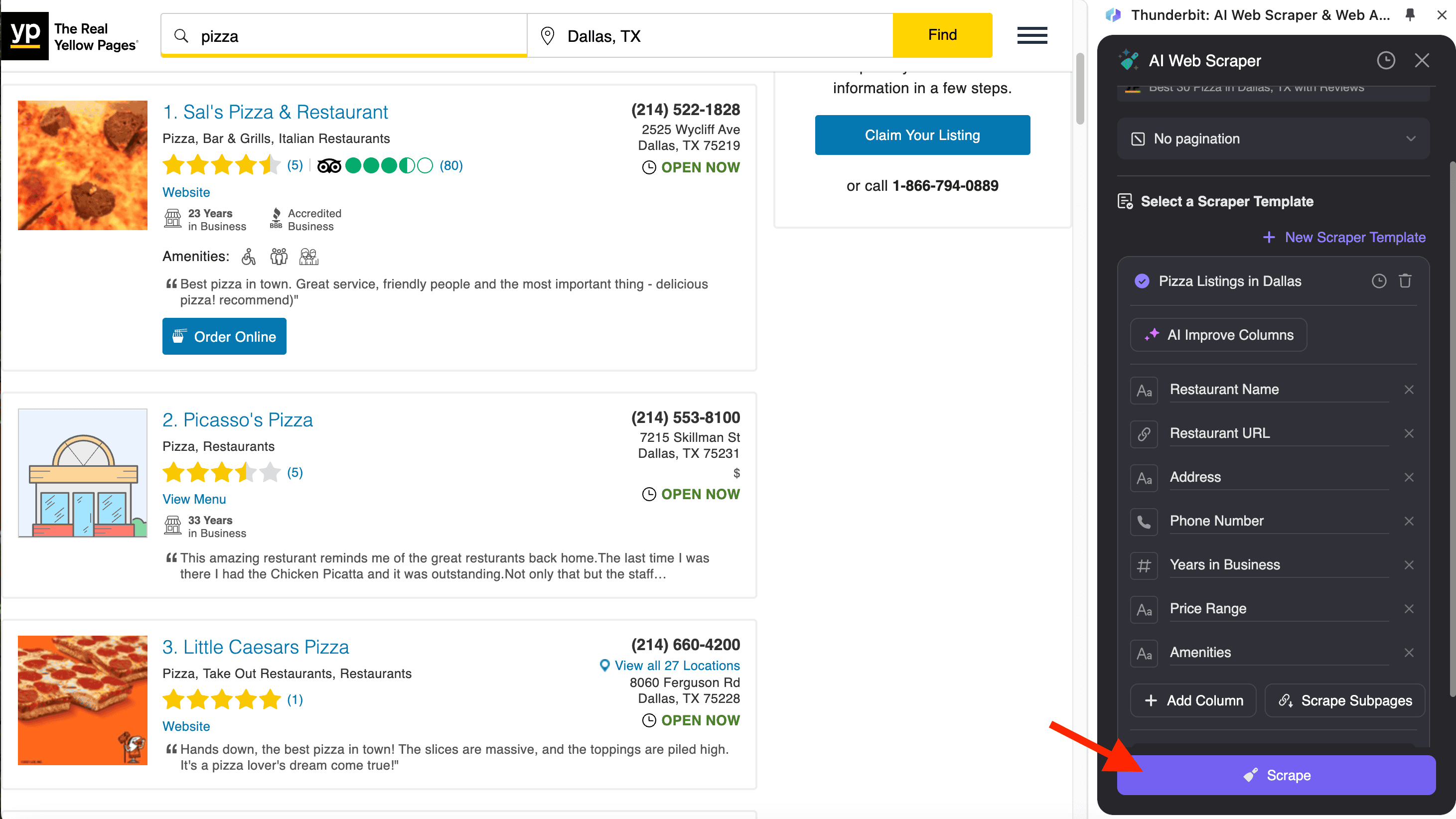Click the Add Column button
Image resolution: width=1456 pixels, height=819 pixels.
point(1192,700)
